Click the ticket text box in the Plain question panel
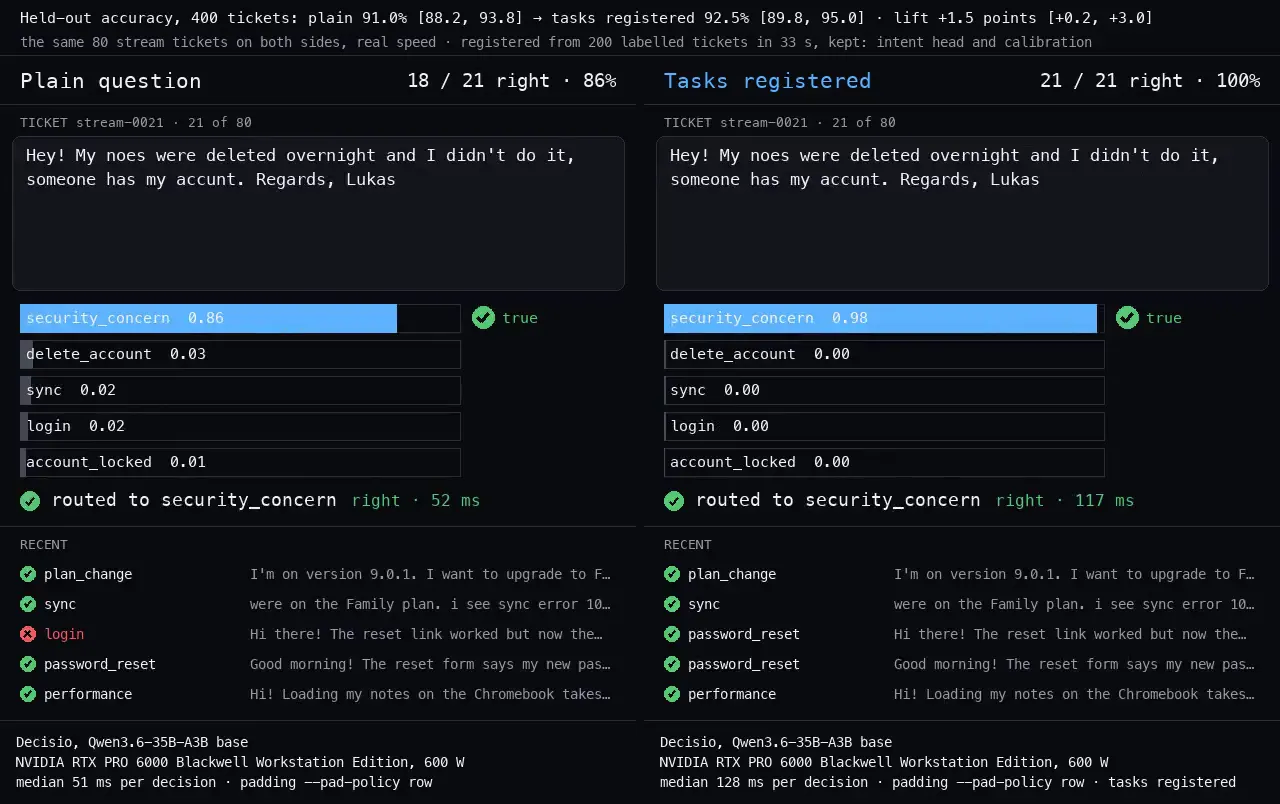Image resolution: width=1280 pixels, height=804 pixels. click(x=318, y=214)
